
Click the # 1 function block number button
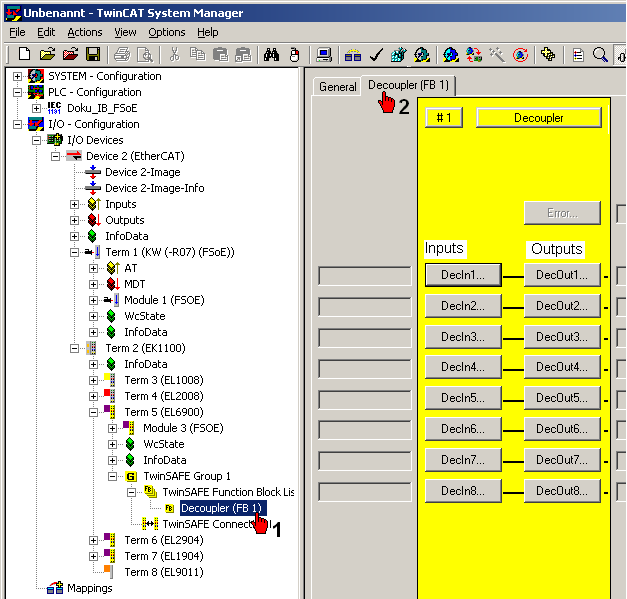click(444, 118)
